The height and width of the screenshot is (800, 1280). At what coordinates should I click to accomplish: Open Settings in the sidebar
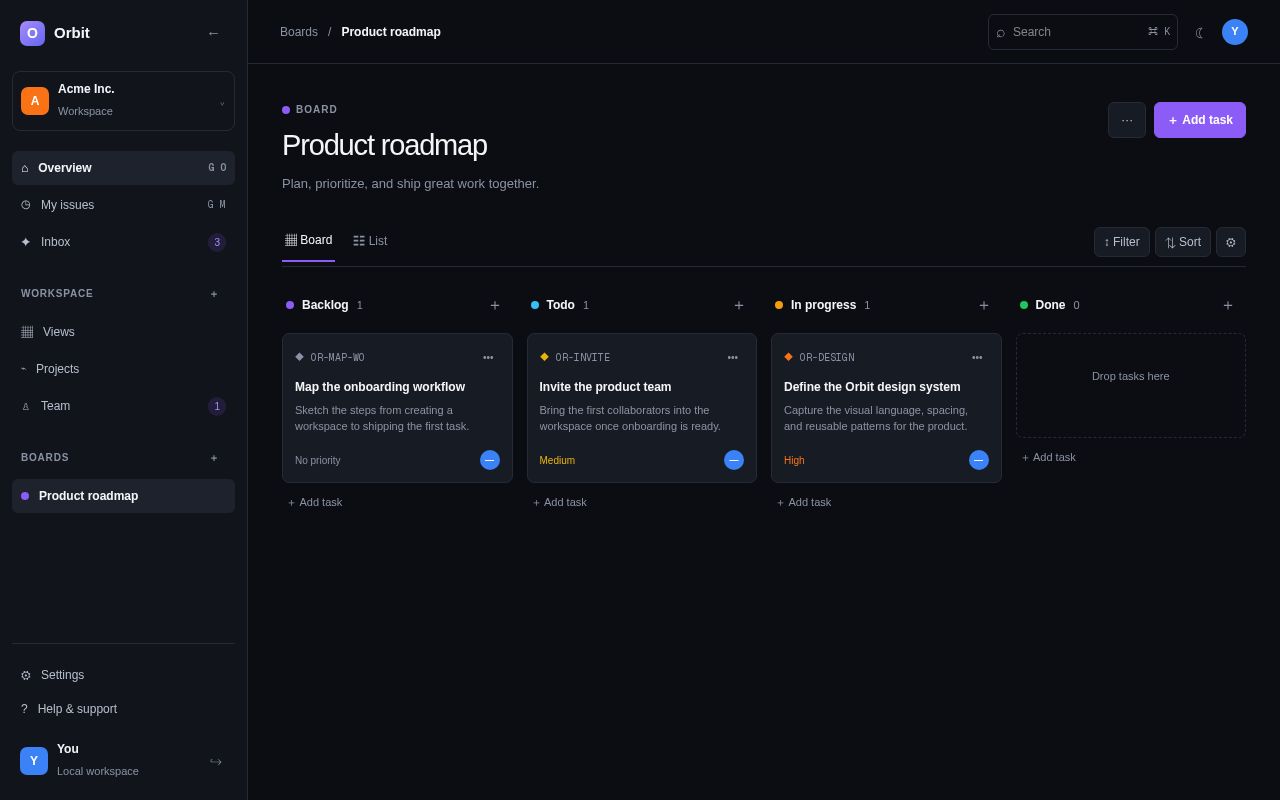pos(123,675)
